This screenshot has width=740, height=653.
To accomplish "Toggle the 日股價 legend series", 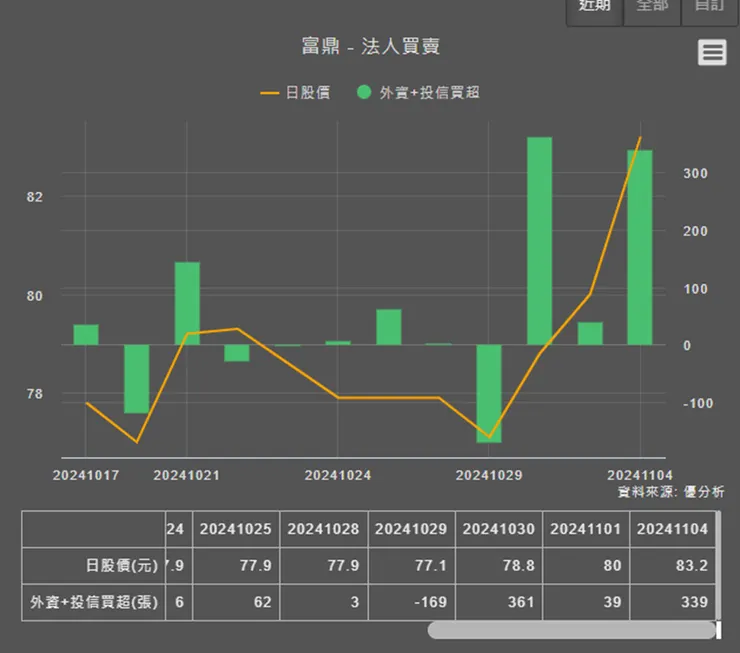I will click(x=295, y=92).
